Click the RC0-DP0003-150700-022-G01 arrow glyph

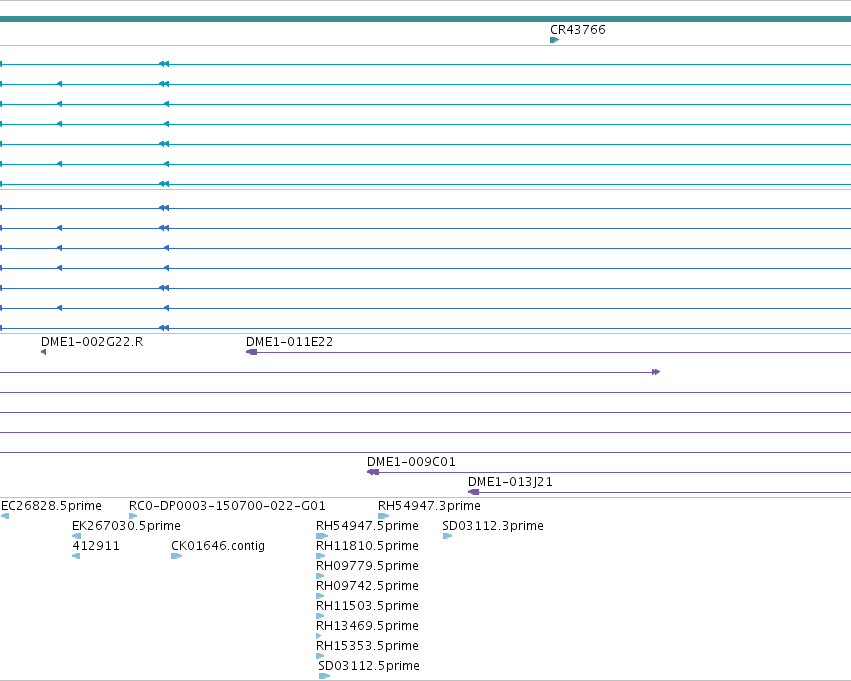(133, 516)
